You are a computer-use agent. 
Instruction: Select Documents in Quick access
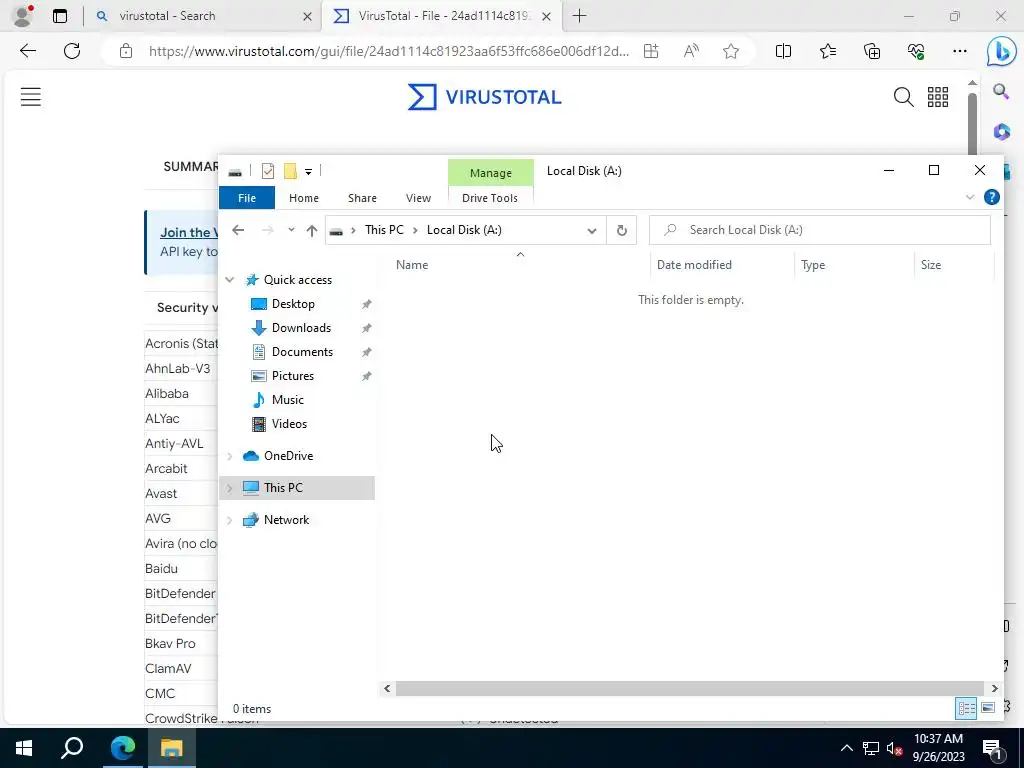[x=302, y=352]
